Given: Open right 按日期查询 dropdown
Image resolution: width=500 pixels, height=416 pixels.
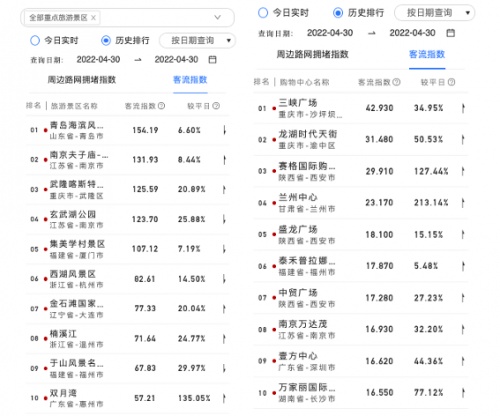Looking at the screenshot, I should 435,13.
